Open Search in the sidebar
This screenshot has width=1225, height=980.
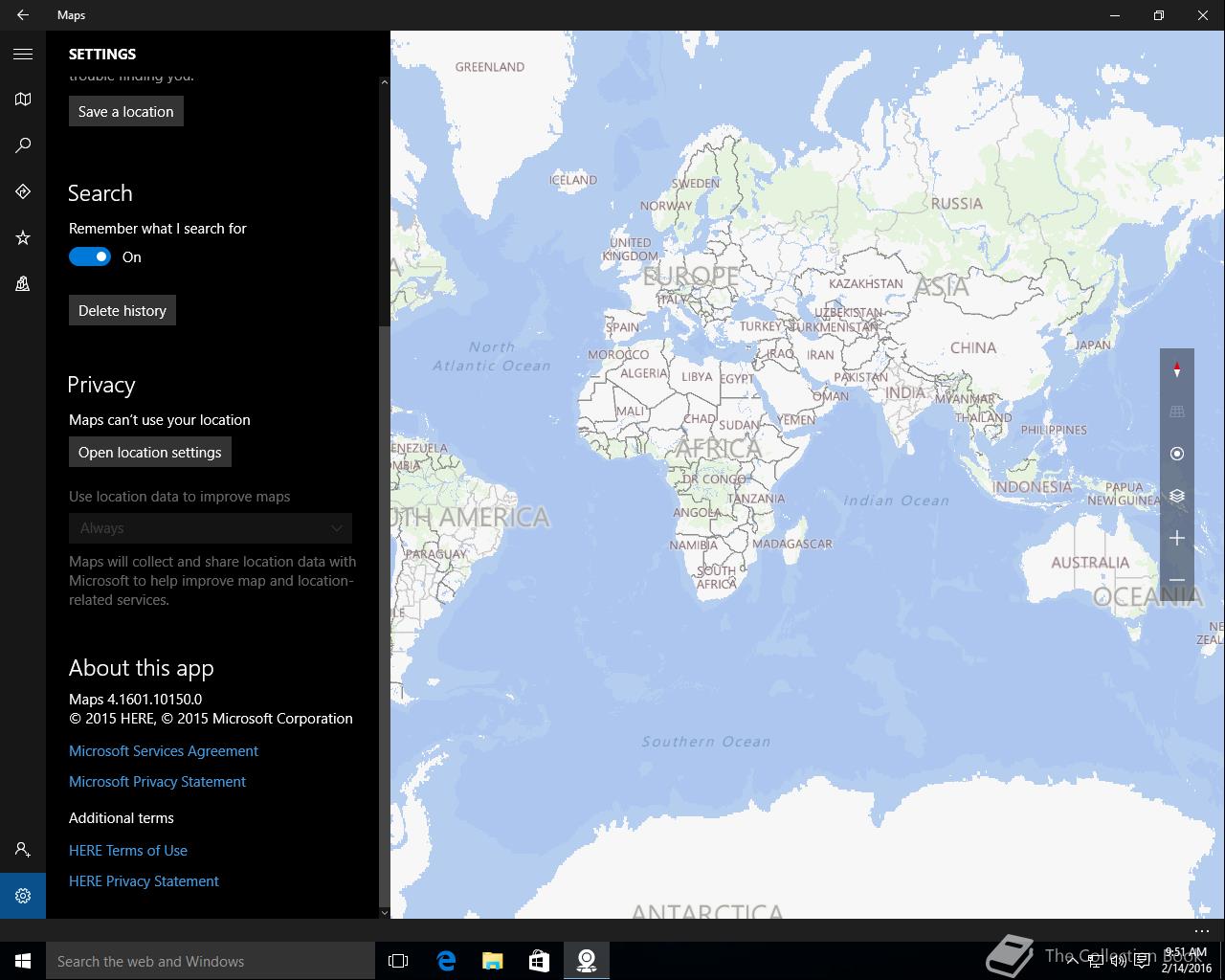tap(23, 145)
